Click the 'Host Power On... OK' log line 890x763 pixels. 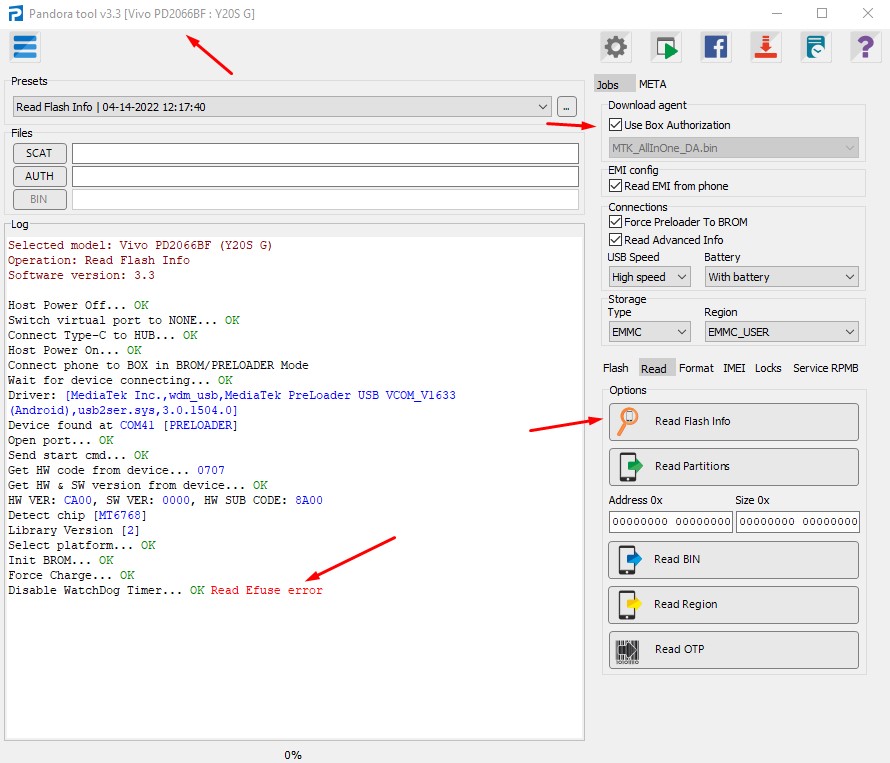(75, 350)
